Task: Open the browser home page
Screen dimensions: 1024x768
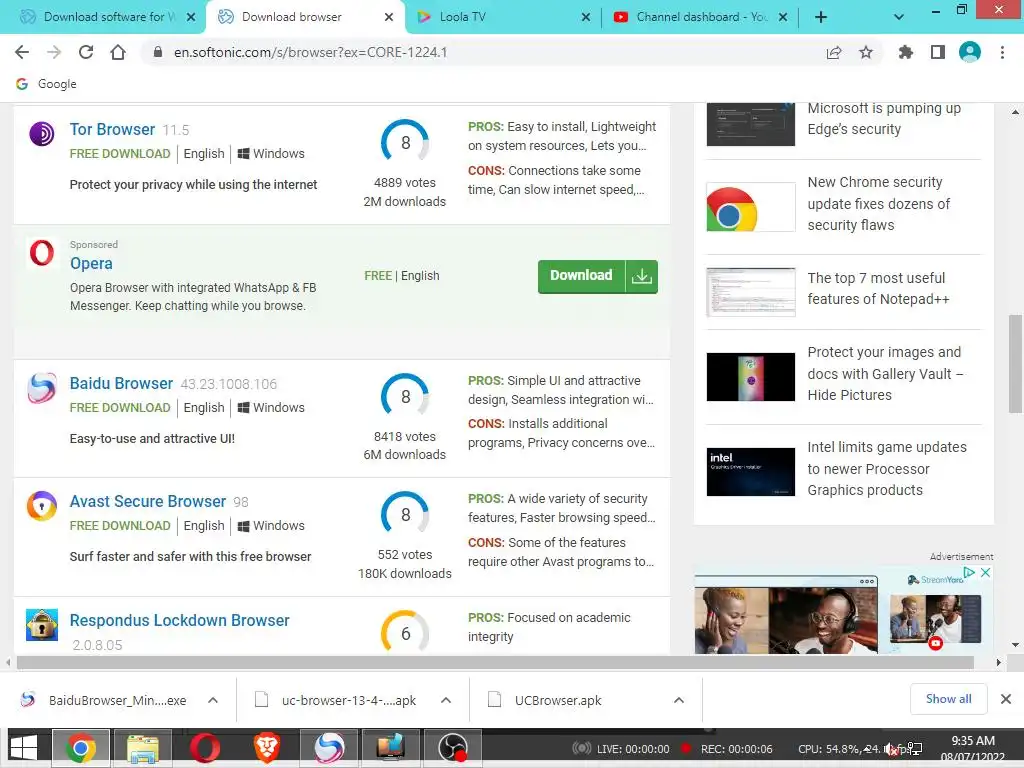Action: tap(118, 52)
